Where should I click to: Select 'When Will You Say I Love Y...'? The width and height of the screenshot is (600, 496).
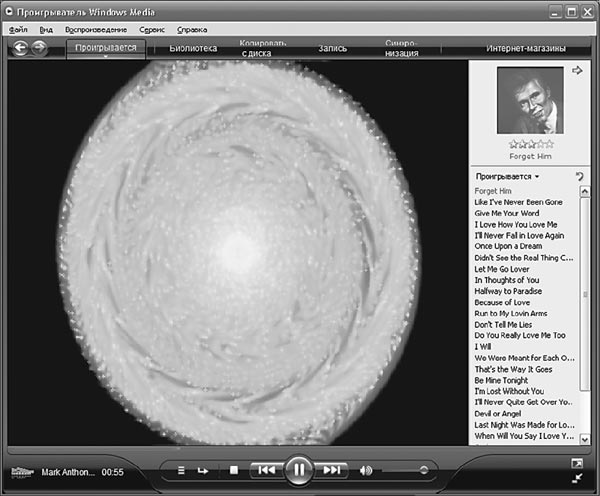coord(524,436)
